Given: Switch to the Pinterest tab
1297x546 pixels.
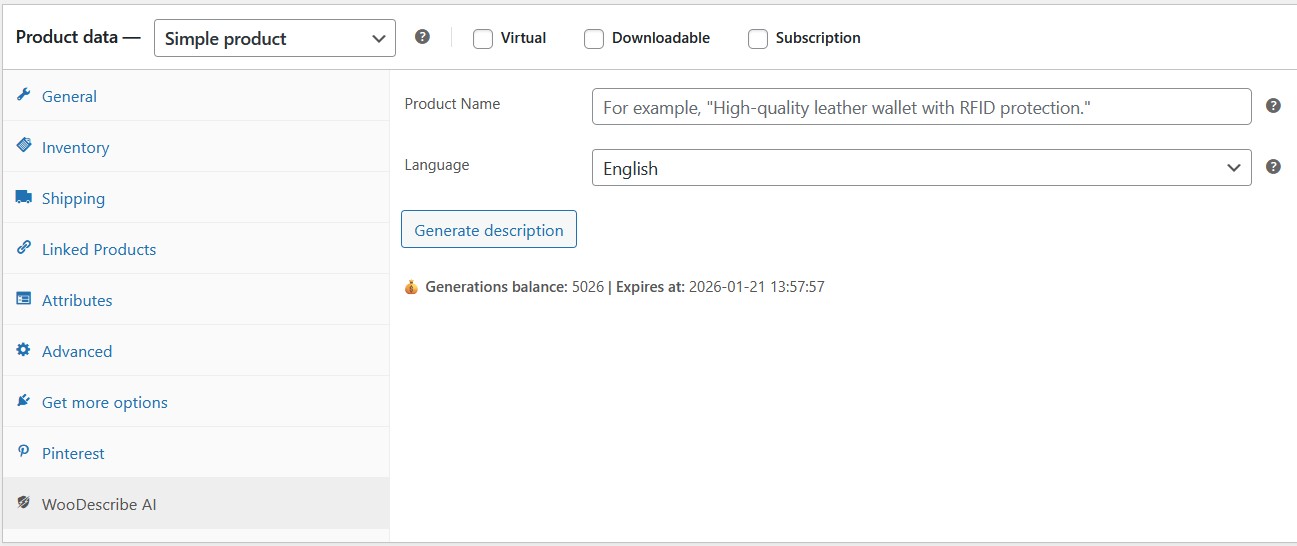Looking at the screenshot, I should click(x=196, y=453).
